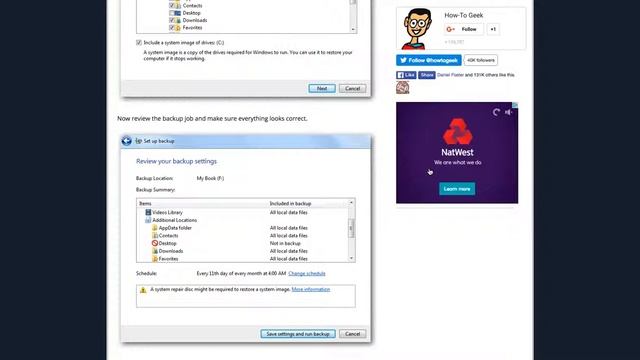
Task: Select Videos Library row
Action: coord(243,212)
